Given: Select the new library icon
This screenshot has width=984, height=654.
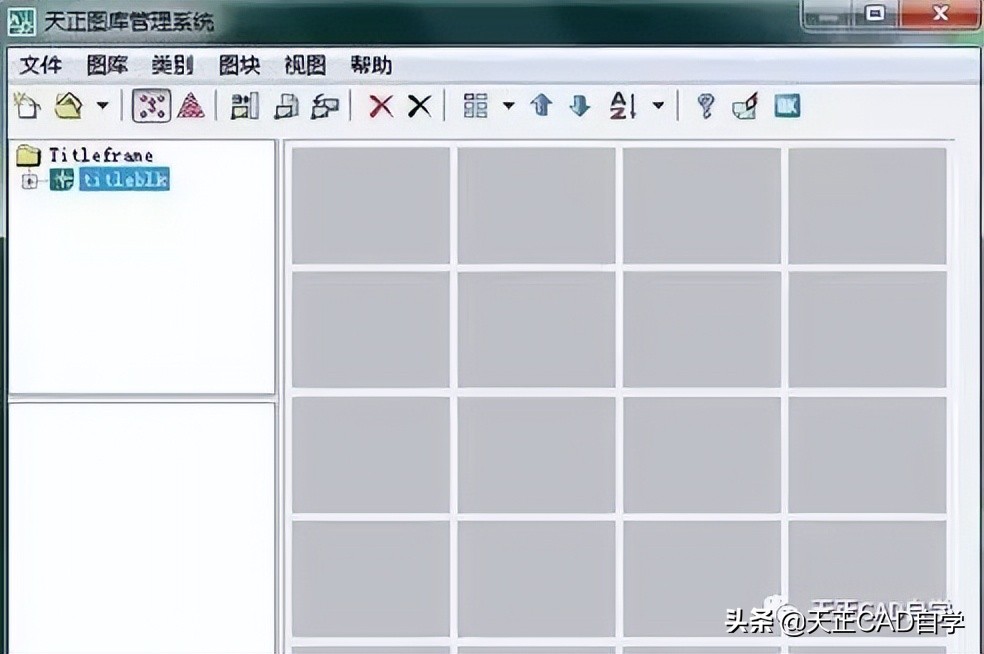Looking at the screenshot, I should pos(27,105).
